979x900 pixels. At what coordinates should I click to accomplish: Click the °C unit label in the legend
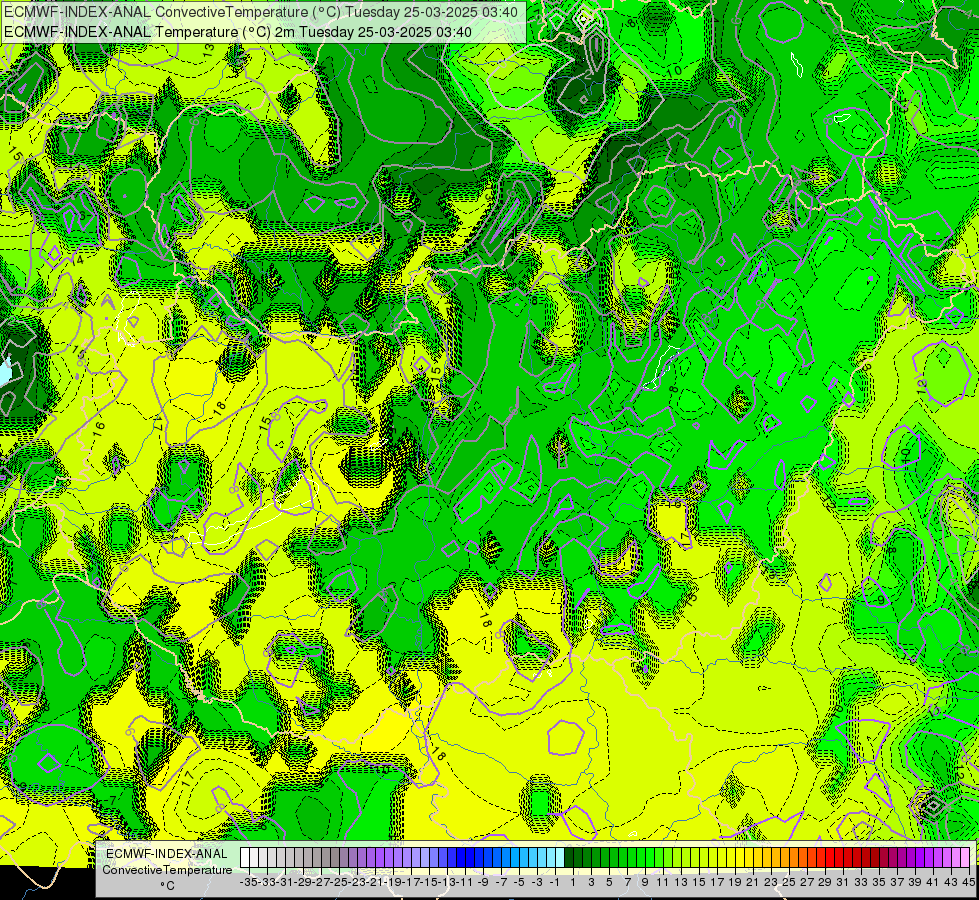[x=167, y=886]
